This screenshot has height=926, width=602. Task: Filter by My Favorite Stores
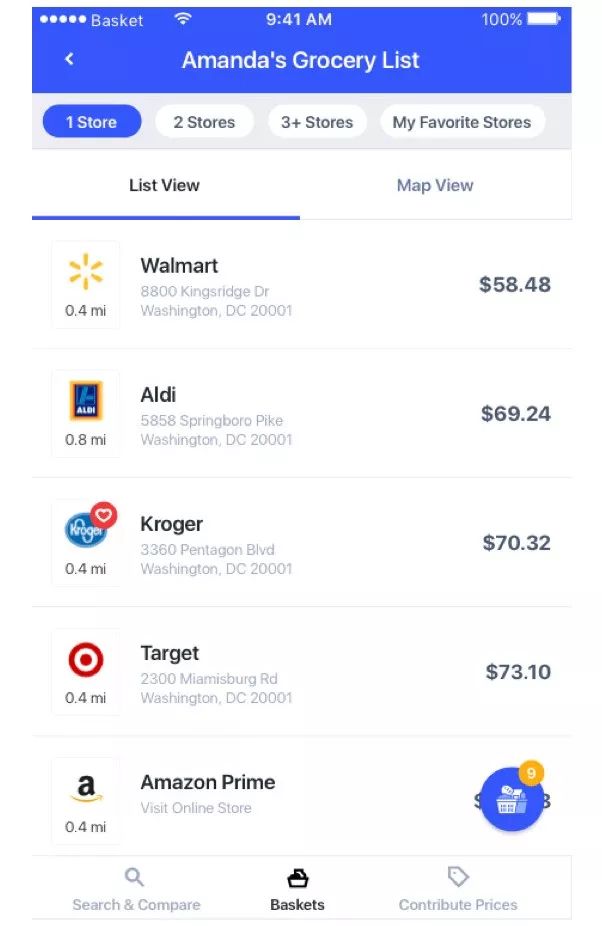pyautogui.click(x=462, y=122)
